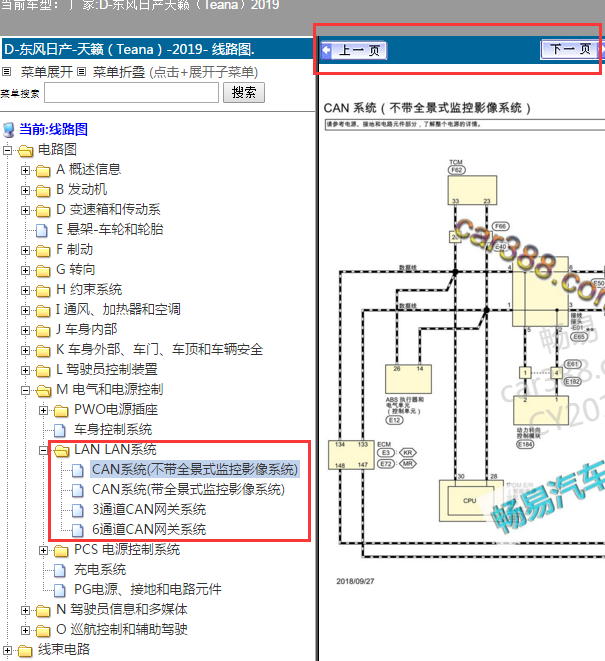605x661 pixels.
Task: Expand the J 车身内部 folder
Action: click(x=25, y=330)
